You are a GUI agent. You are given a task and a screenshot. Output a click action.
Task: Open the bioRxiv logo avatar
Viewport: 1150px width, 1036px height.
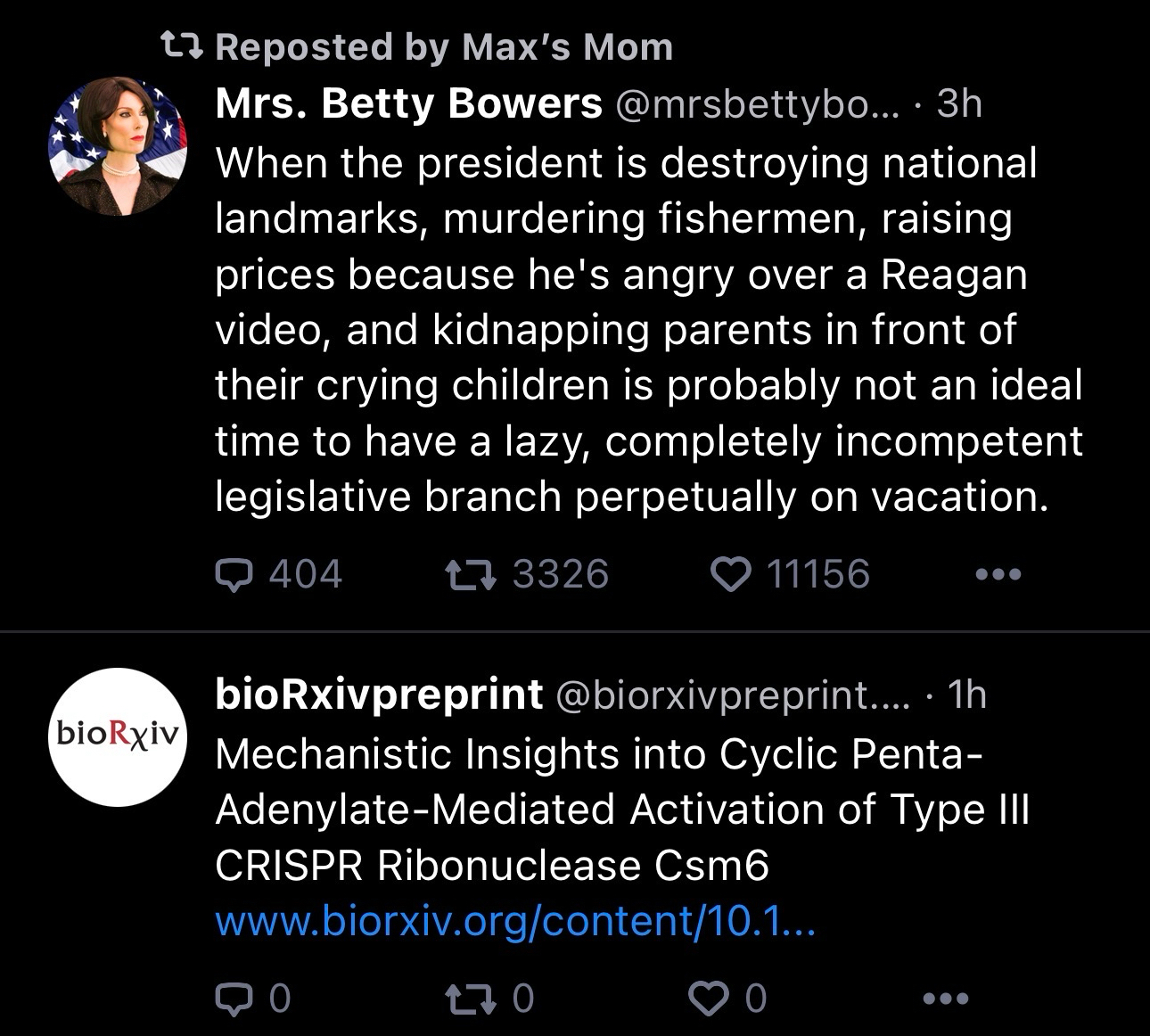[x=117, y=736]
